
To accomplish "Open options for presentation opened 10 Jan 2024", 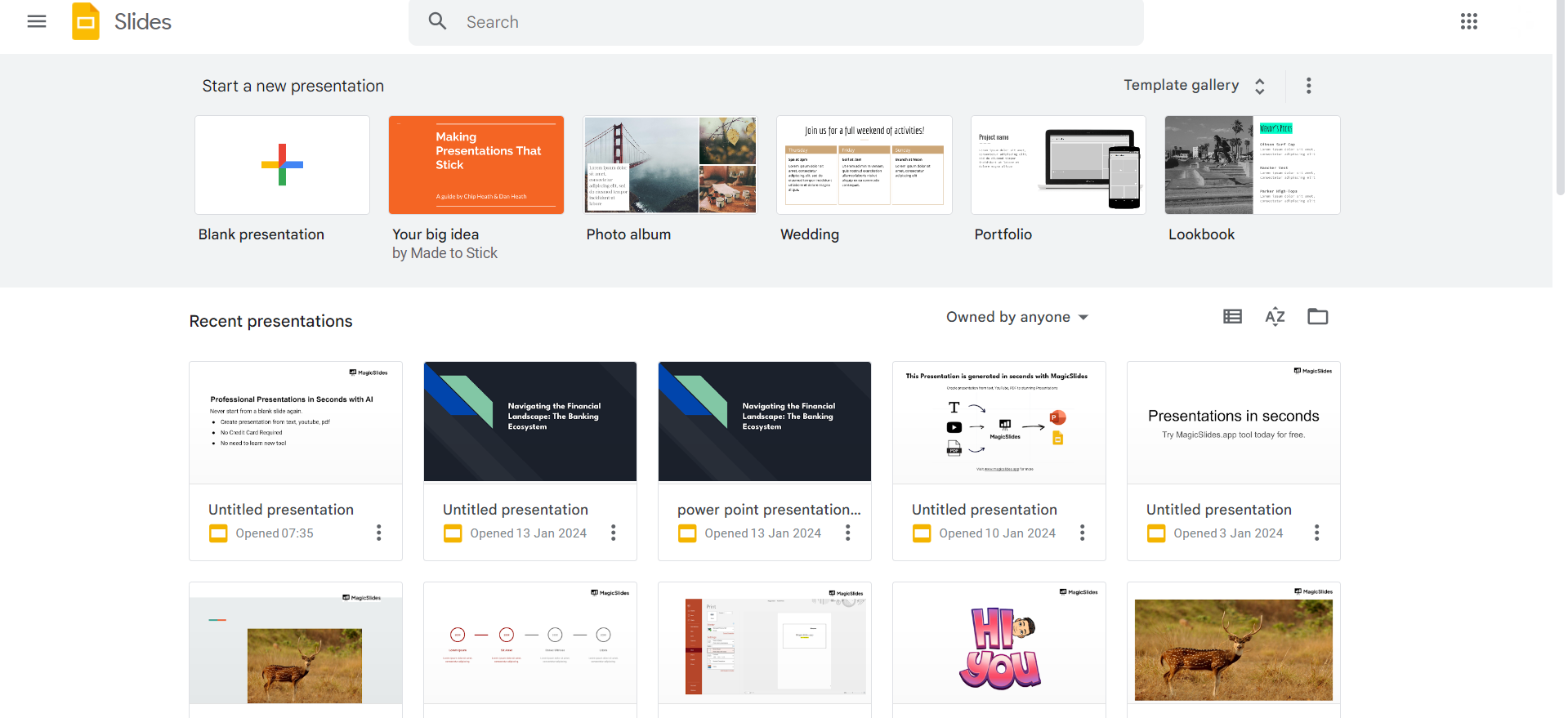I will click(1083, 533).
